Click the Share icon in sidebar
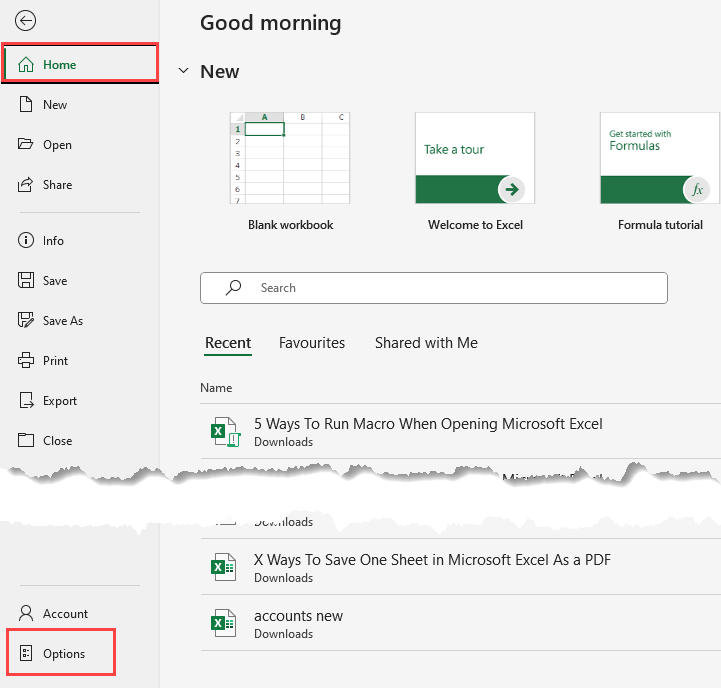721x688 pixels. point(25,184)
